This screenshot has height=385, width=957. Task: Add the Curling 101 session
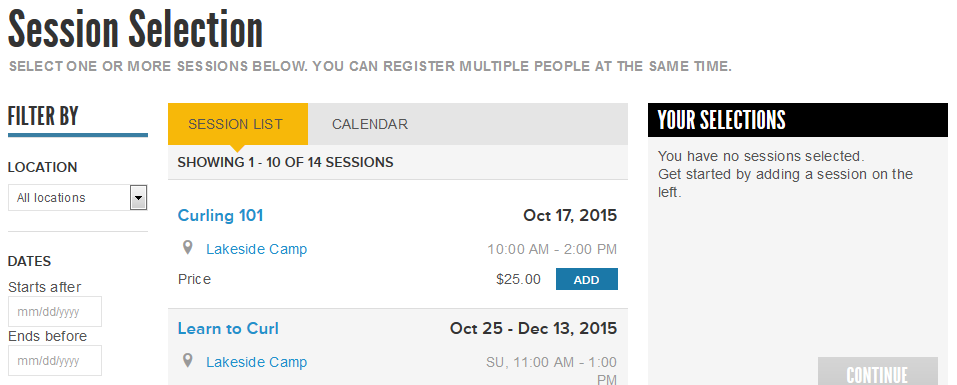[587, 279]
